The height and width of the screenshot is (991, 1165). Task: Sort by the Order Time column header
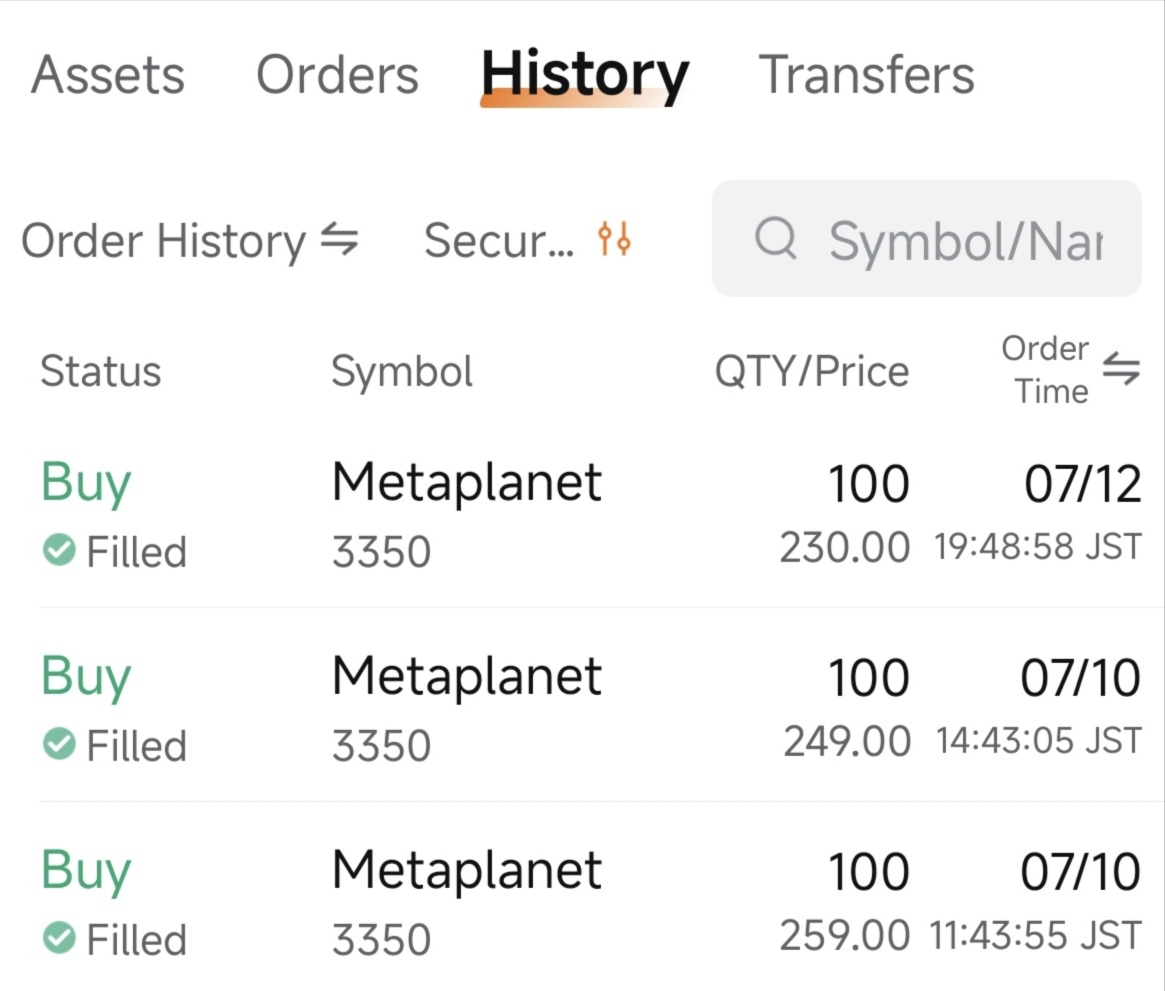tap(1045, 370)
